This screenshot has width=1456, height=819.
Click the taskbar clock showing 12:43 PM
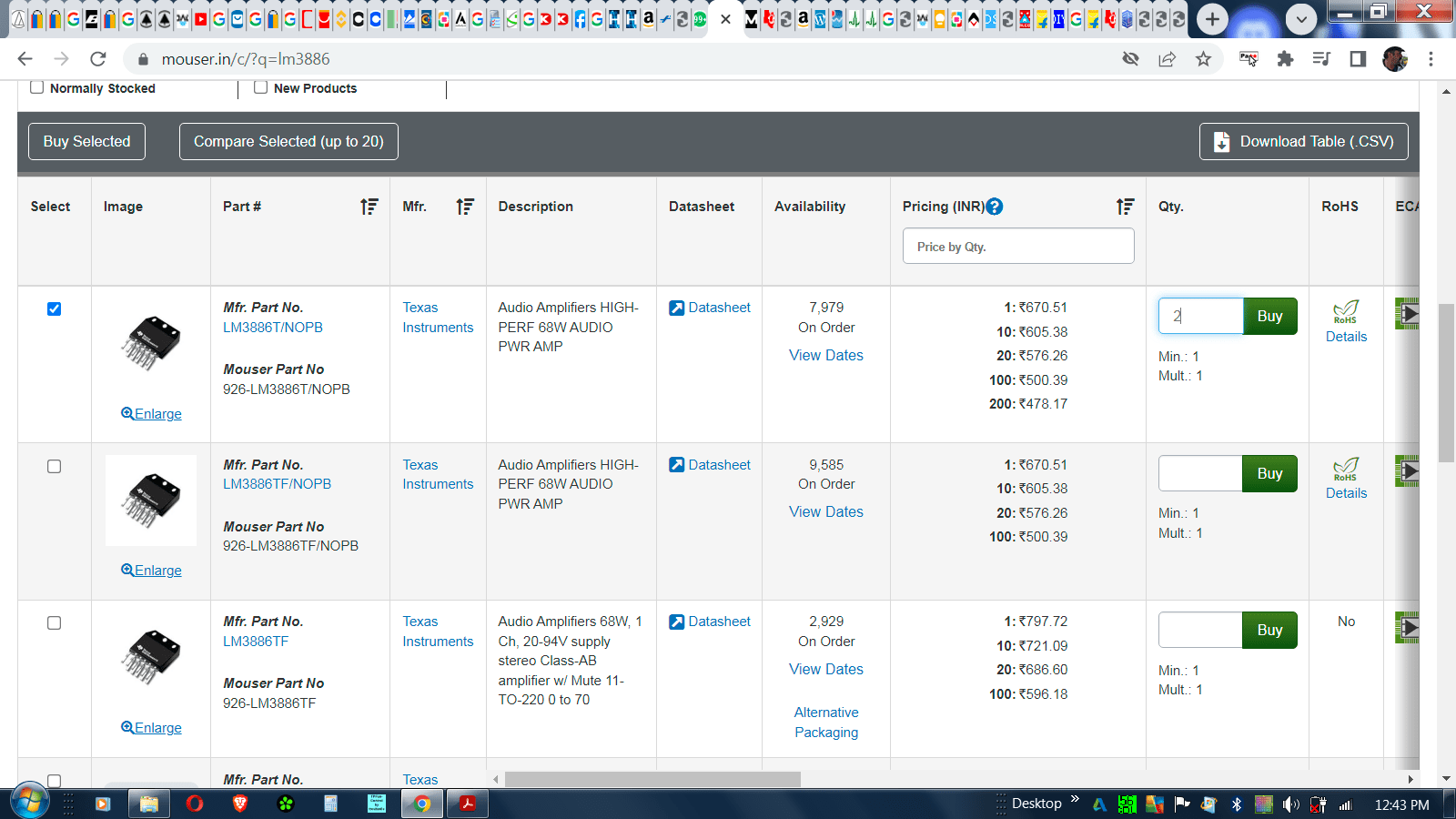click(1401, 804)
